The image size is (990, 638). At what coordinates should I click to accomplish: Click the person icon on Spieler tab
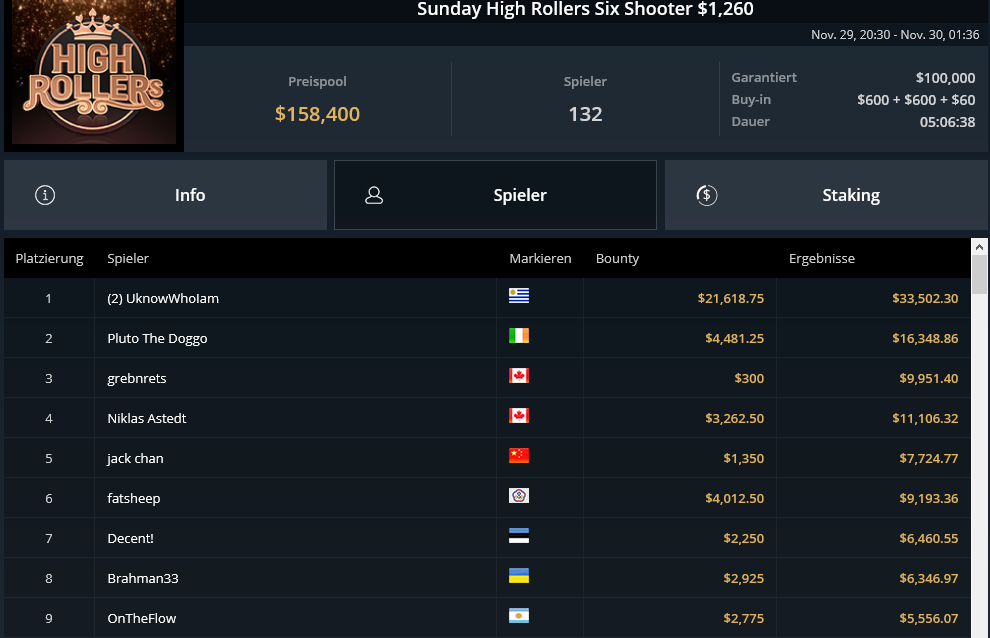[x=374, y=195]
